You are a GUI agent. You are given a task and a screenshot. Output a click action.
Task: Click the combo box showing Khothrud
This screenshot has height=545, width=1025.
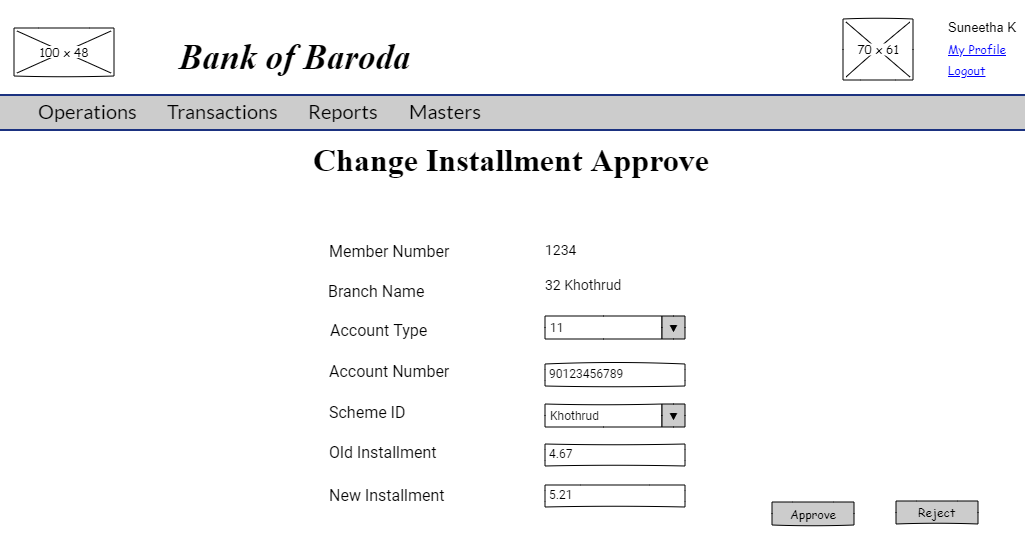tap(603, 416)
